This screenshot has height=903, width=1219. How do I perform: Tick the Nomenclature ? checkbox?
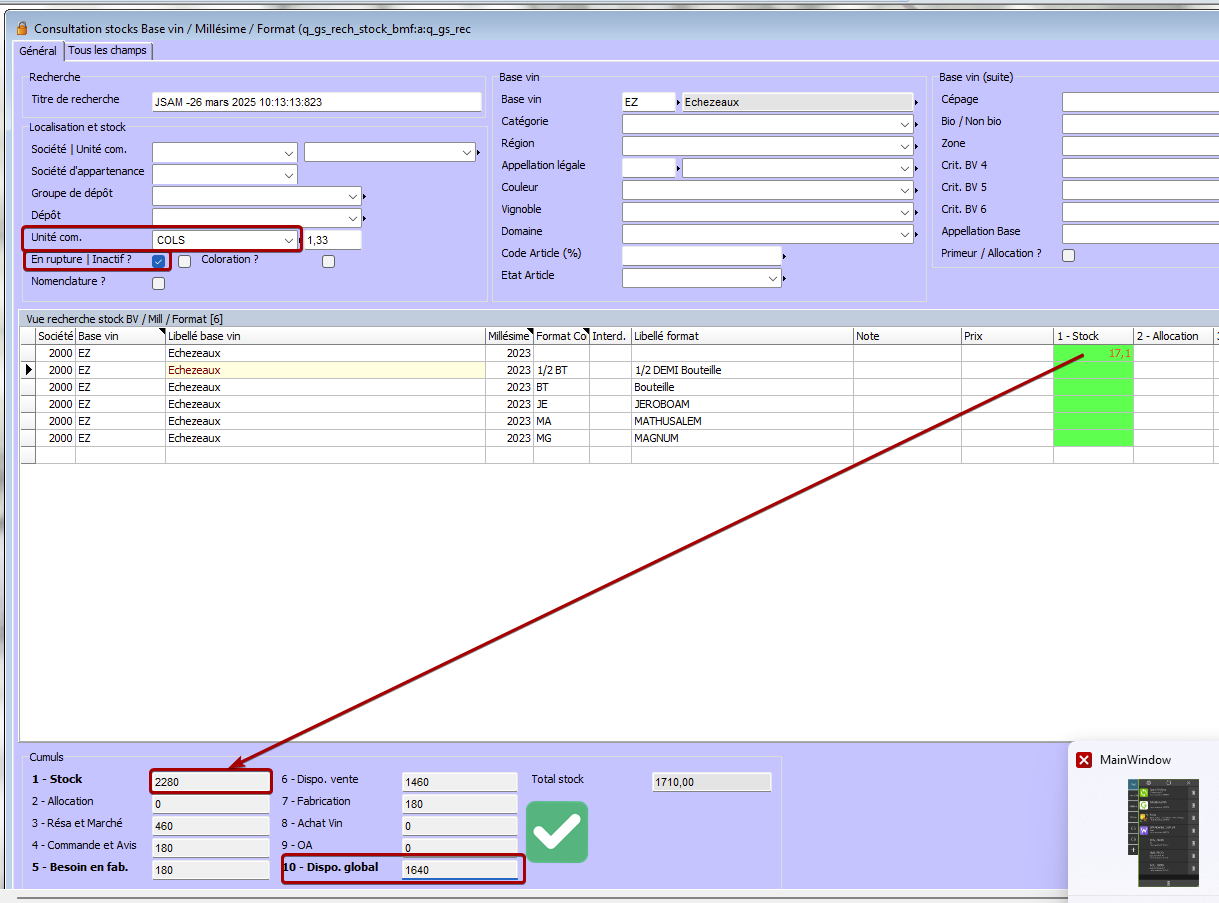click(158, 283)
